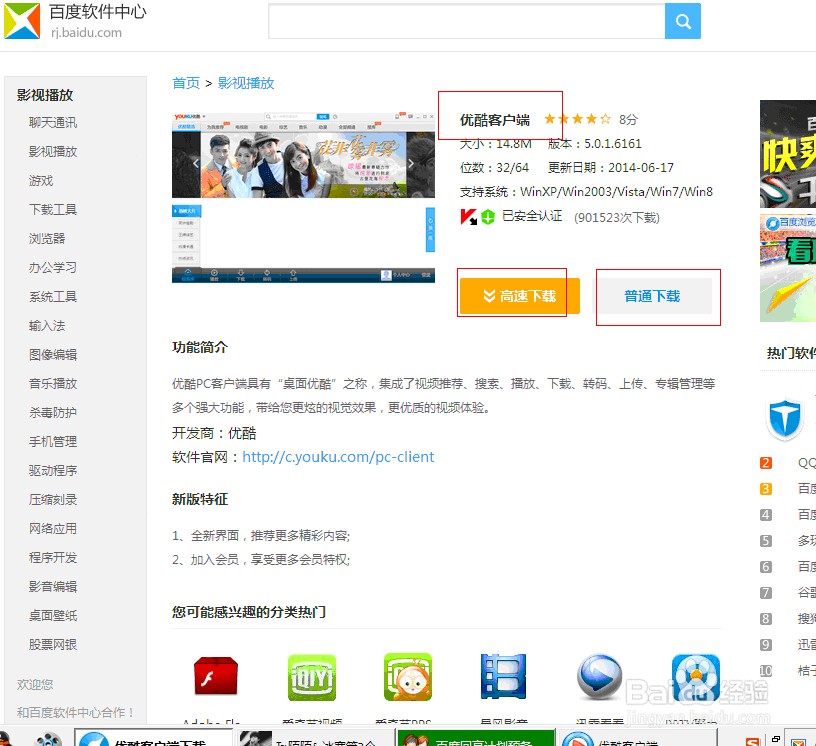Screen dimensions: 816x746
Task: Open 驱动程序 category
Action: (x=53, y=471)
